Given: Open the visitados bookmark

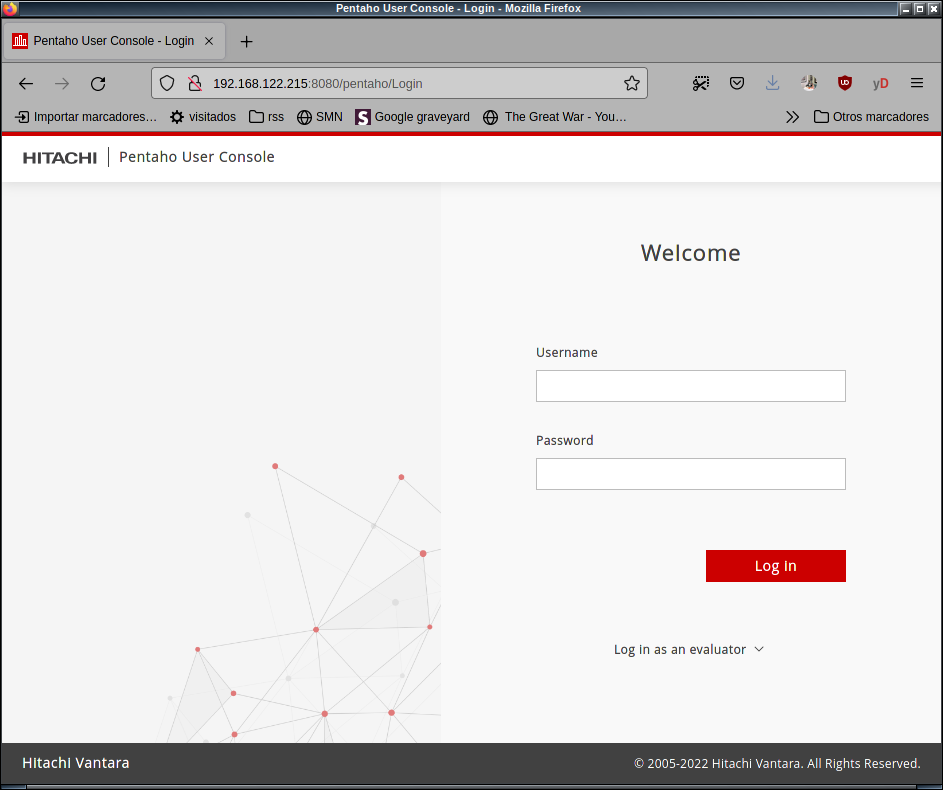Looking at the screenshot, I should coord(203,117).
